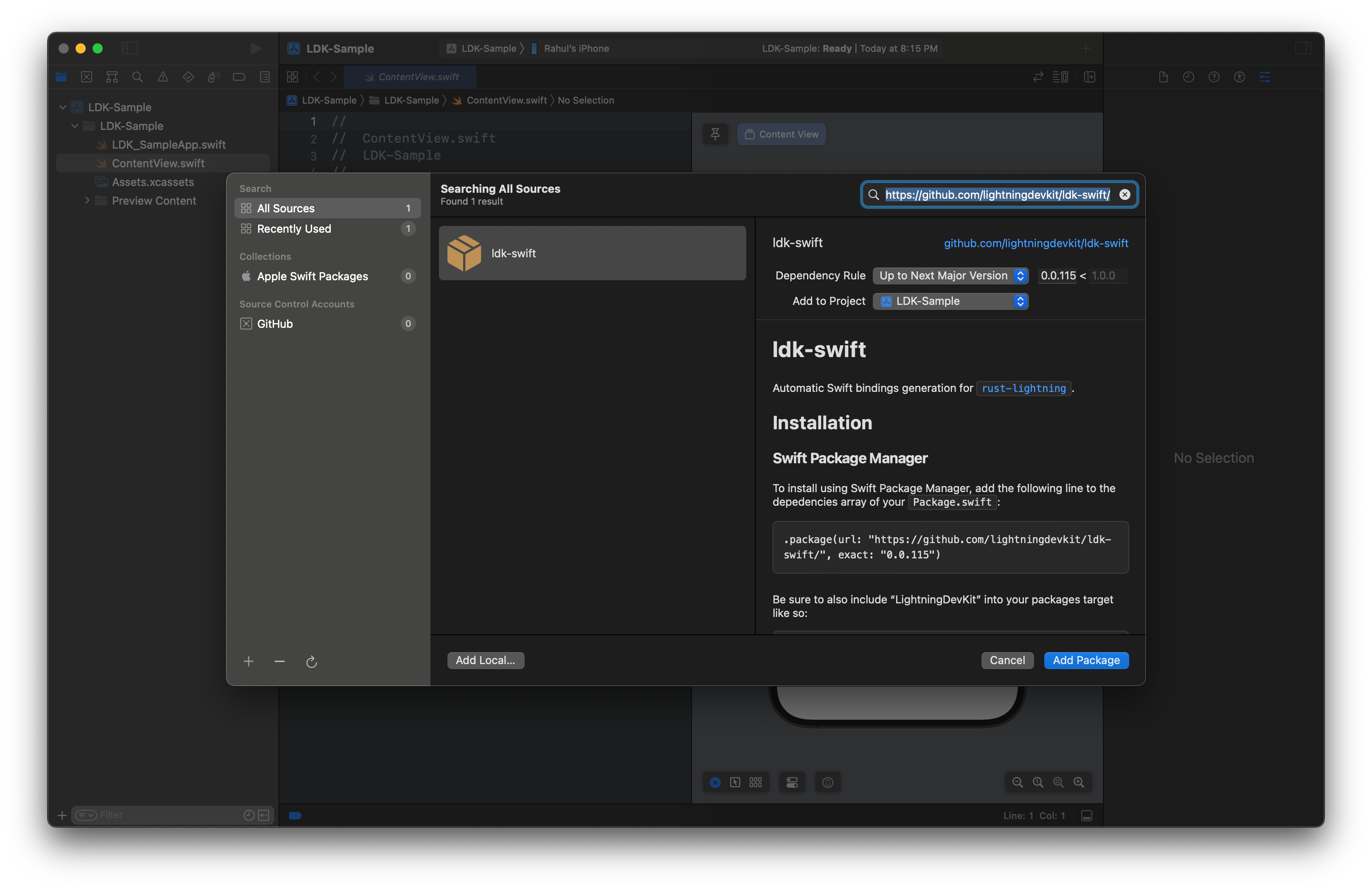Add a new package collection with plus
Screen dimensions: 1372x890
pyautogui.click(x=248, y=661)
